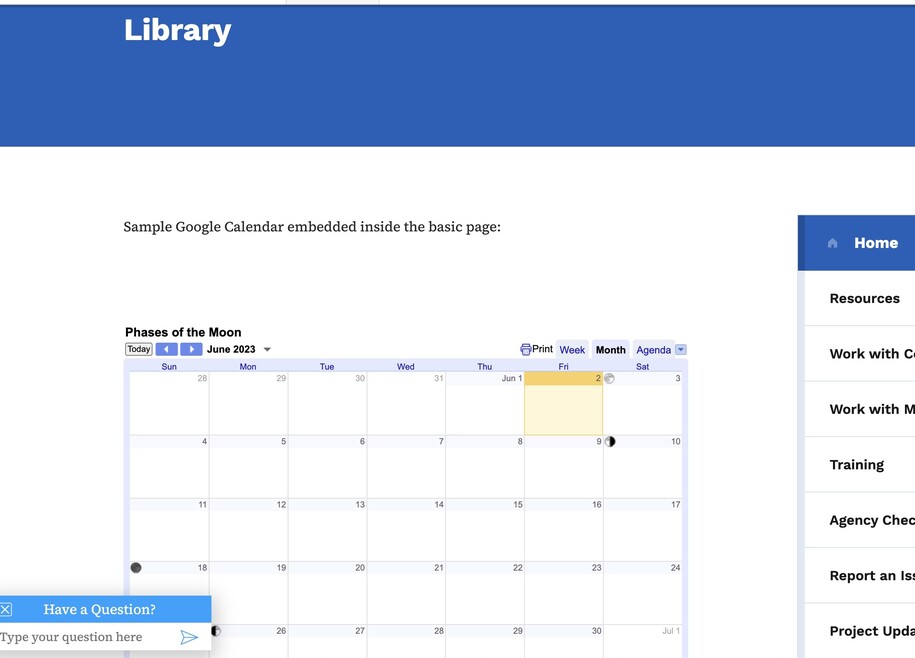Click the Today button

coord(139,350)
